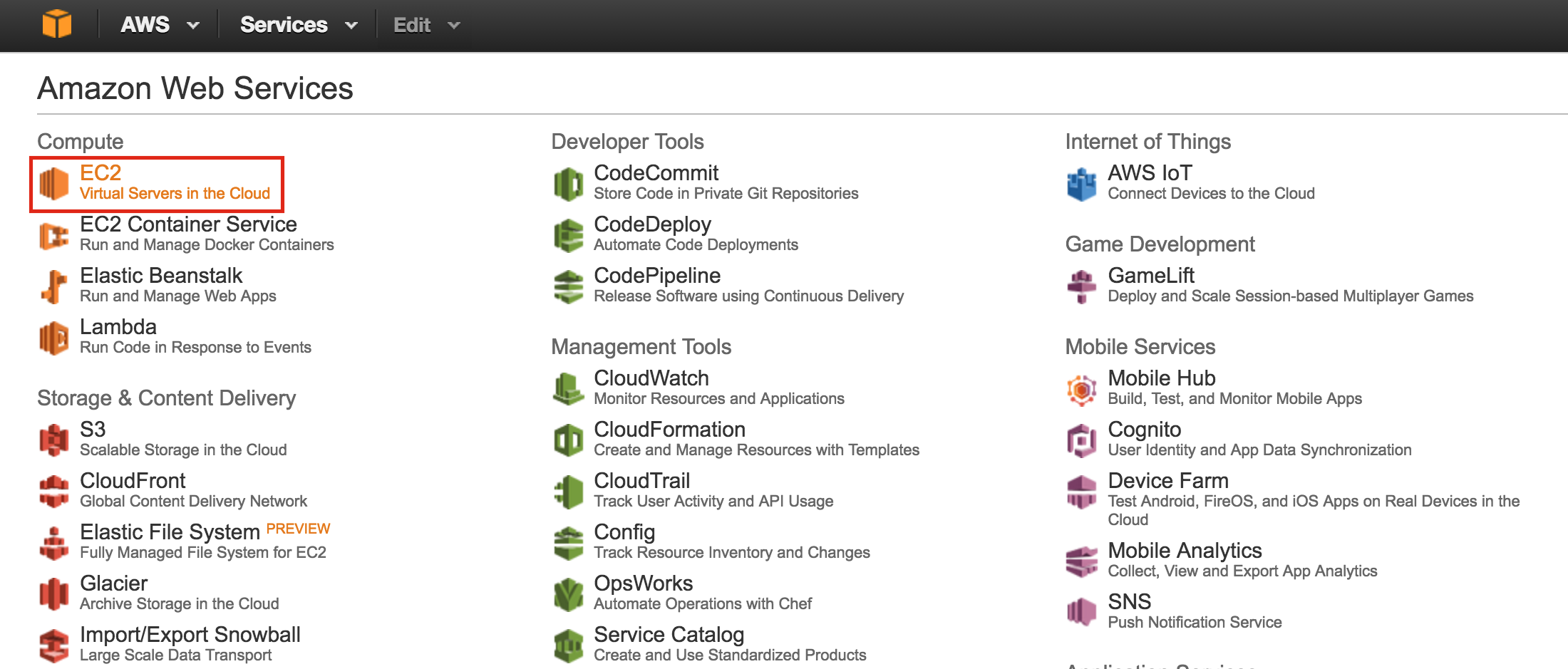Click the CodeCommit icon

(569, 184)
